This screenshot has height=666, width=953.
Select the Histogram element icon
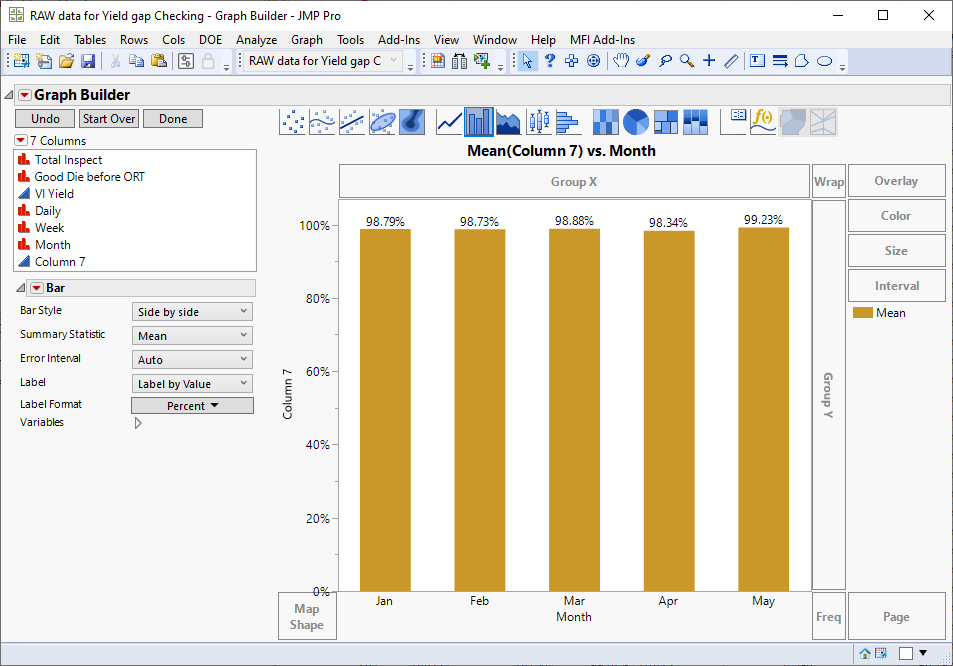pos(568,122)
